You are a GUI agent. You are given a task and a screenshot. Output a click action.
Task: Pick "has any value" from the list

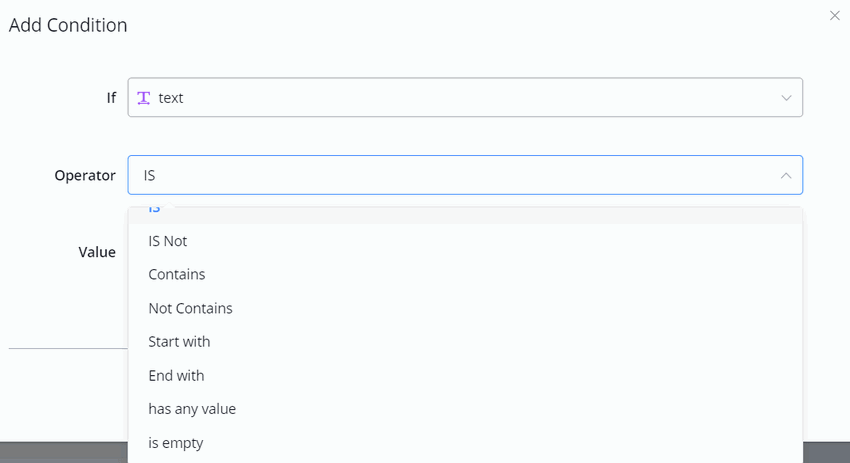(192, 408)
